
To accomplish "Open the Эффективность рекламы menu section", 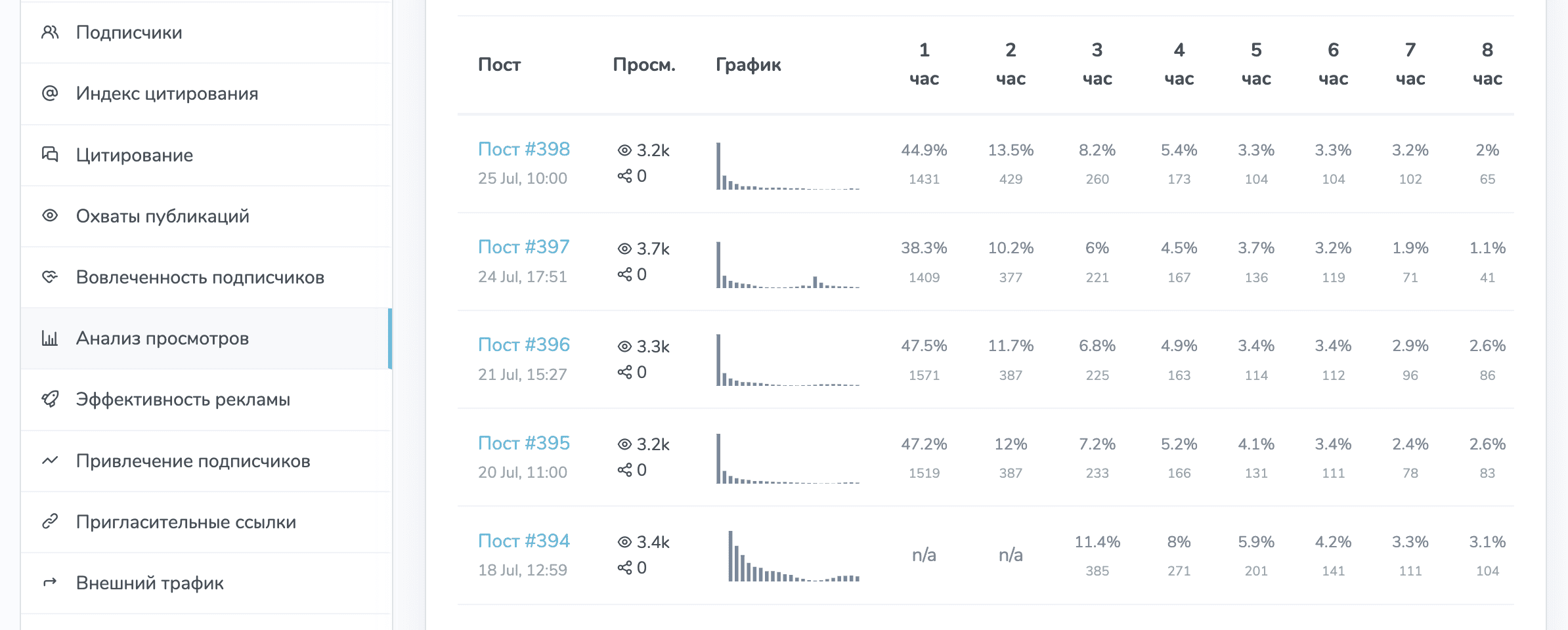I will (183, 399).
